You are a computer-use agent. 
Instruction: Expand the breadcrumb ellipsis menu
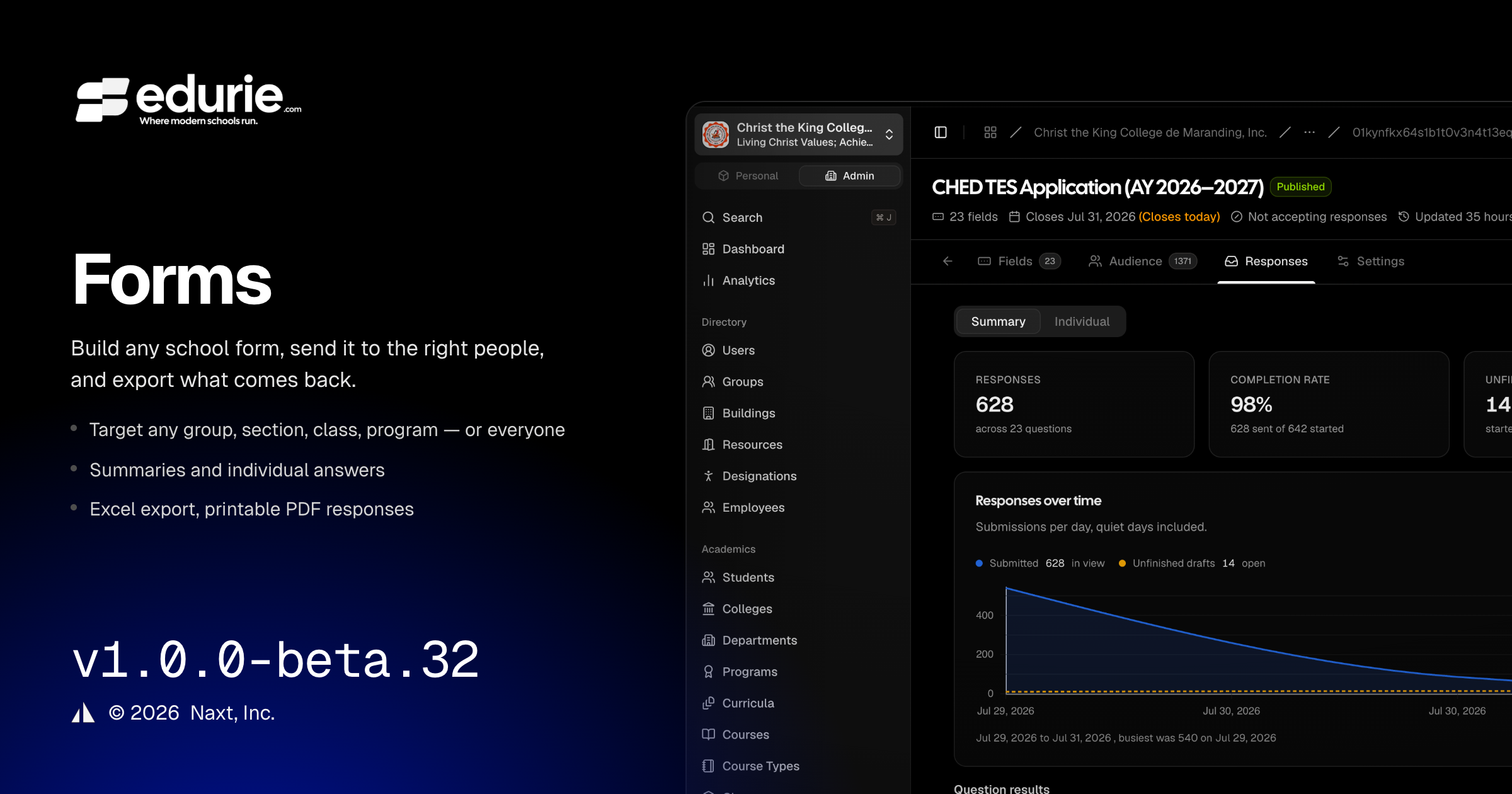1310,132
